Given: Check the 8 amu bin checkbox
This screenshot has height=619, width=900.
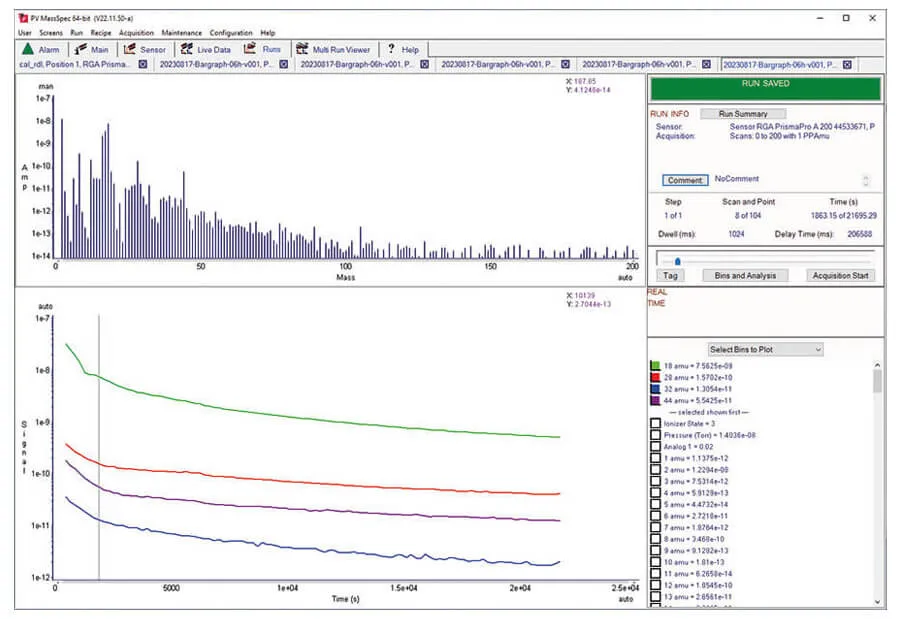Looking at the screenshot, I should tap(655, 539).
